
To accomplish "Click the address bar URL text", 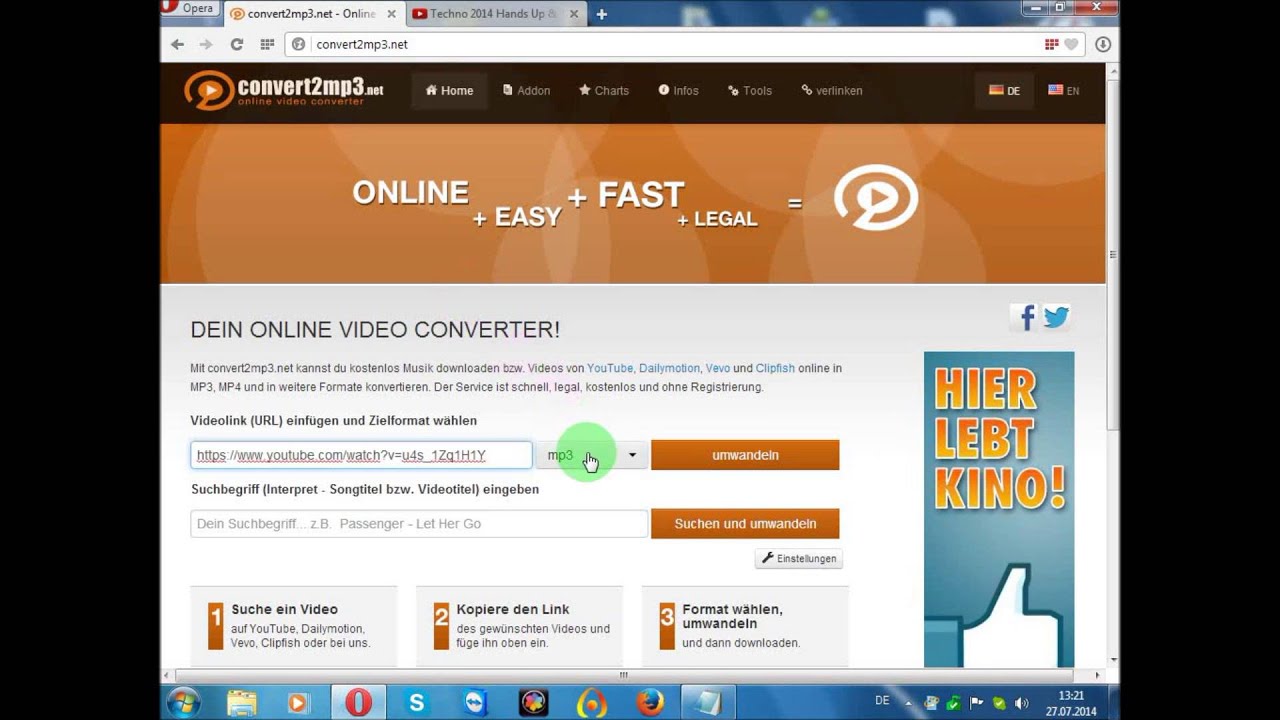I will (362, 44).
